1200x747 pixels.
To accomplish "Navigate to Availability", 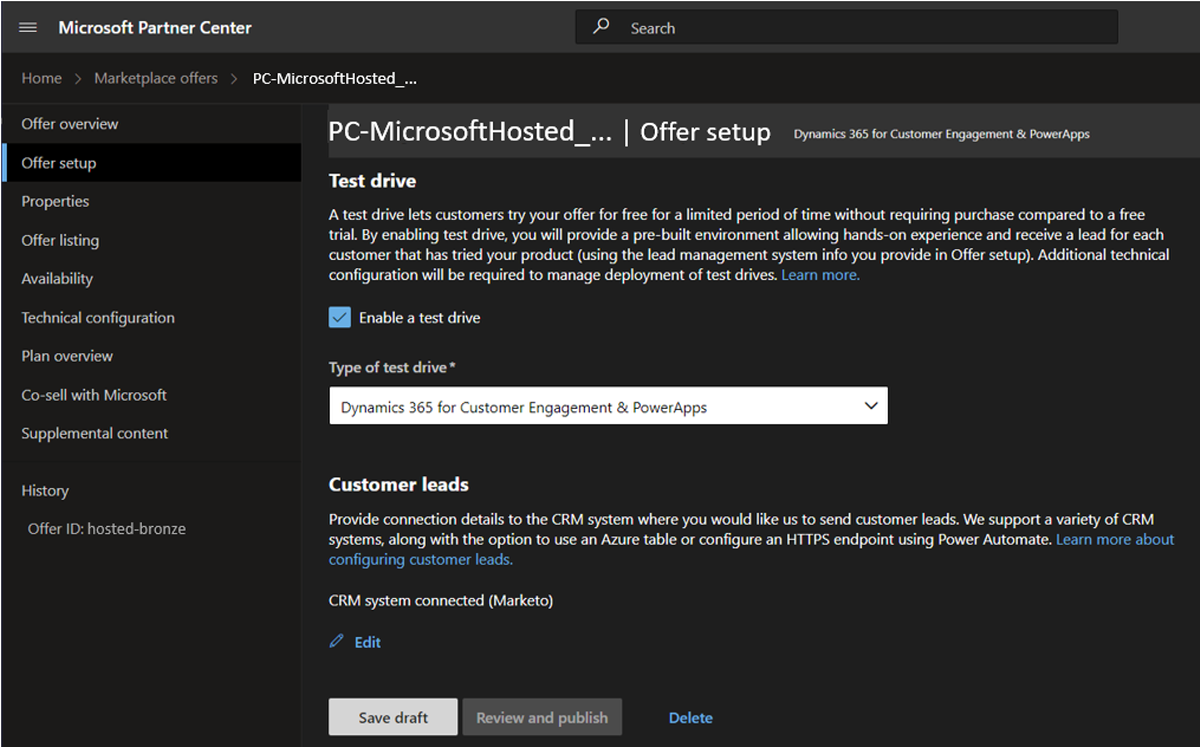I will (x=57, y=279).
